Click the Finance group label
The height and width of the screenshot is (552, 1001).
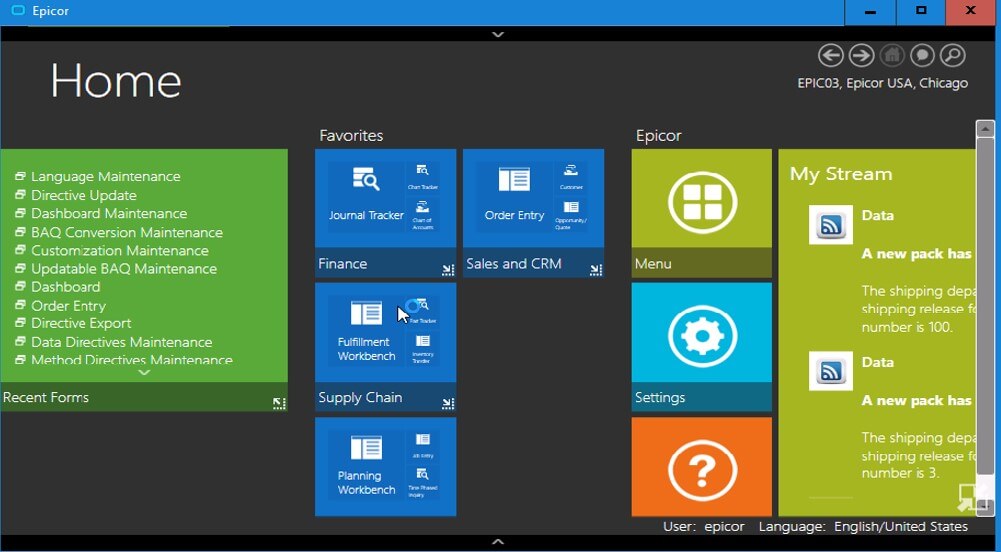pyautogui.click(x=343, y=264)
